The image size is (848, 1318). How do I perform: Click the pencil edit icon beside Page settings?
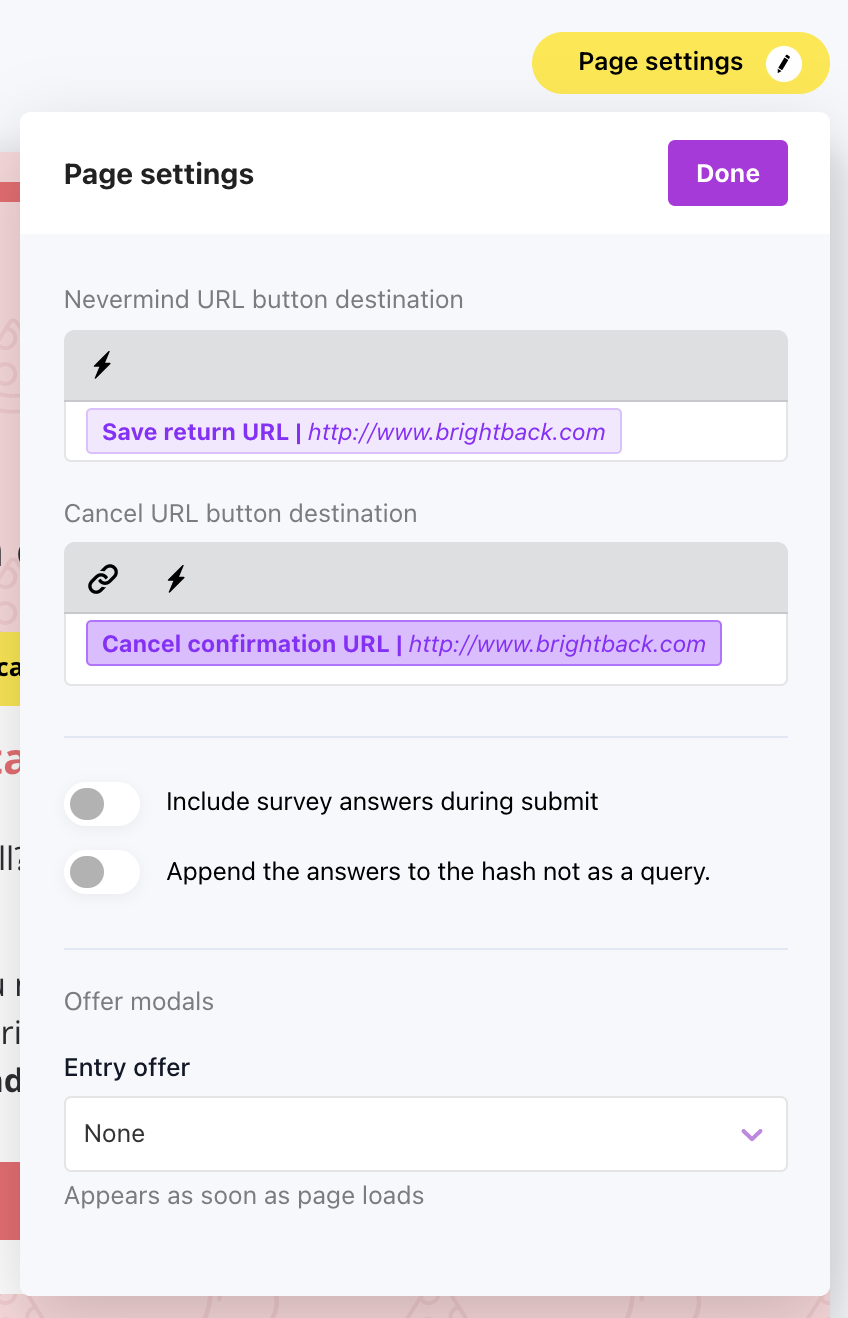point(784,64)
